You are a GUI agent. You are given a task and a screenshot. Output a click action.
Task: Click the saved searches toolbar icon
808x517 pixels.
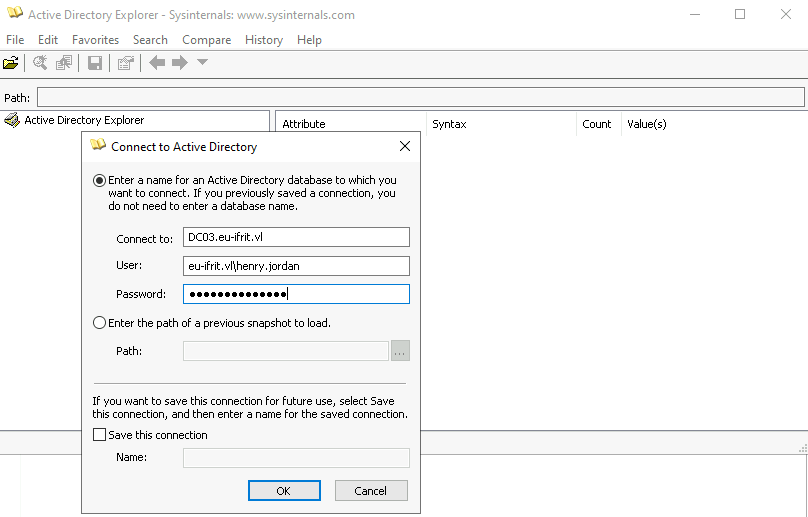(64, 63)
